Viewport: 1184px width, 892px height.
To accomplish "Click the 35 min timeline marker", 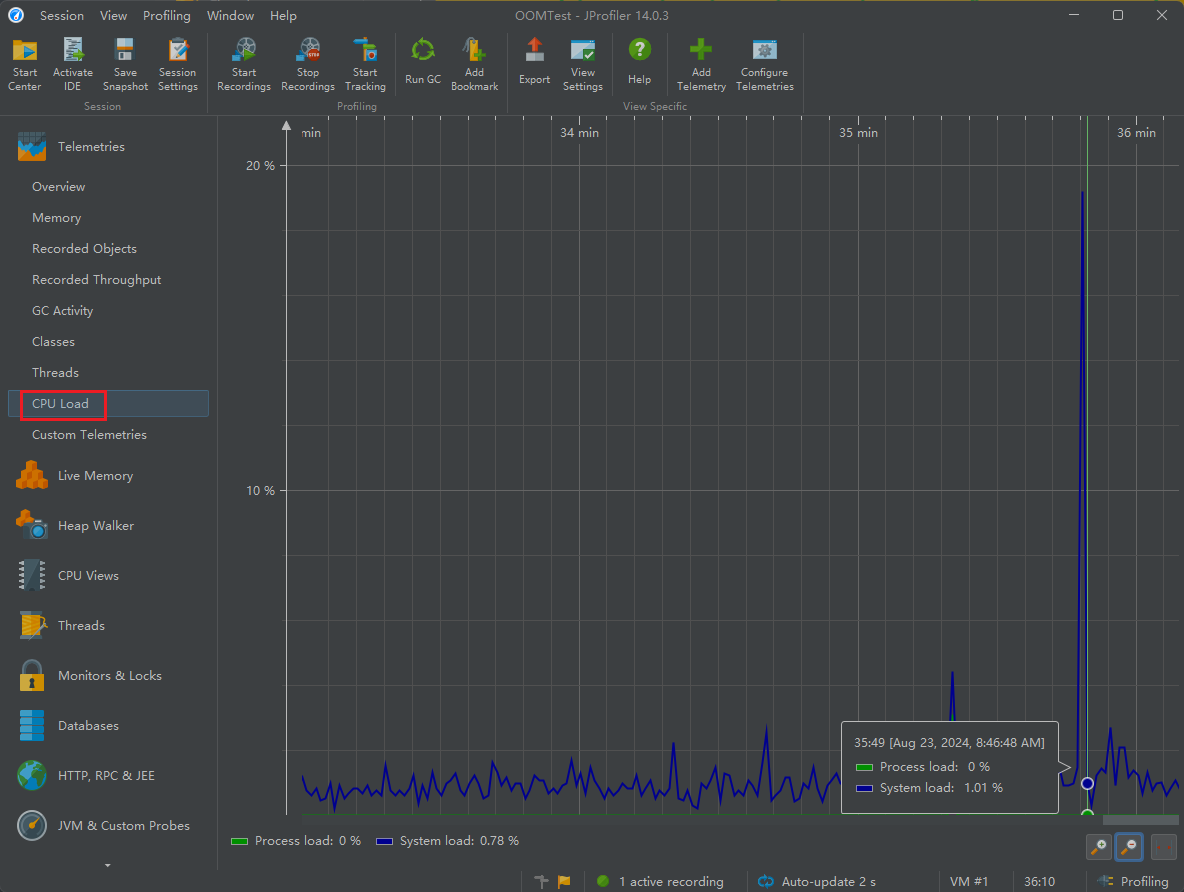I will 859,133.
